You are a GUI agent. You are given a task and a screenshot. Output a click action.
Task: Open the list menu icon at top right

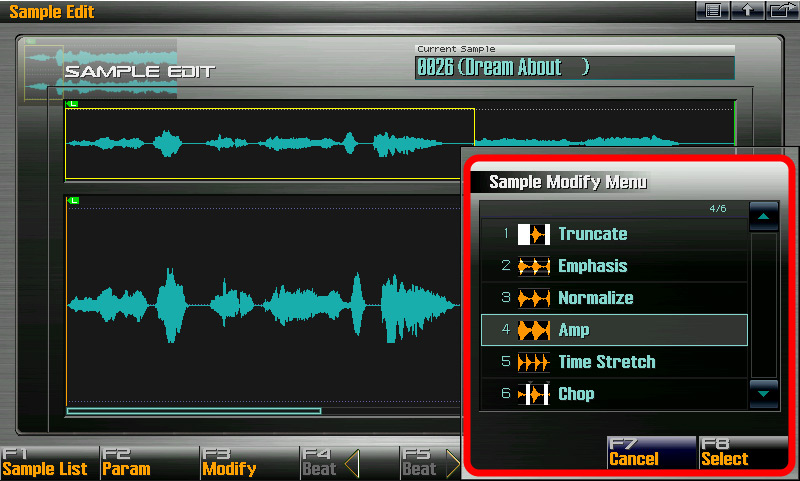point(713,10)
